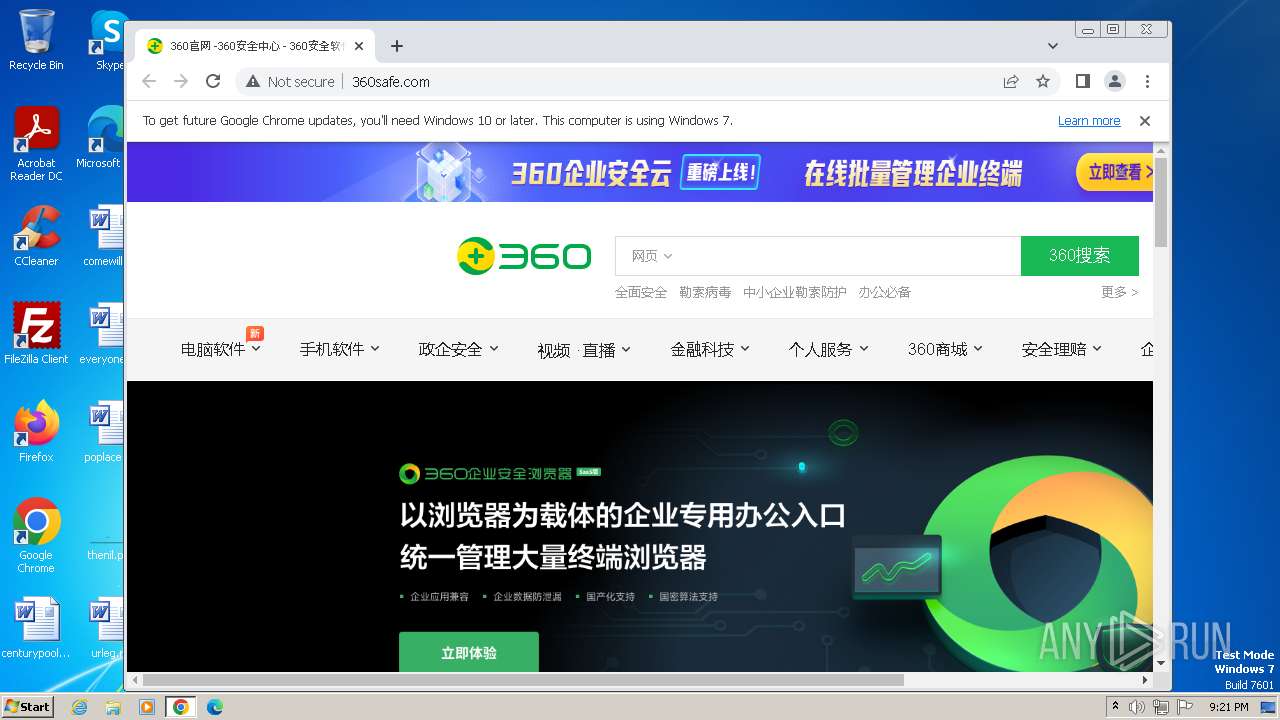Screen dimensions: 1280x720
Task: Open the Recycle Bin desktop icon
Action: pos(36,41)
